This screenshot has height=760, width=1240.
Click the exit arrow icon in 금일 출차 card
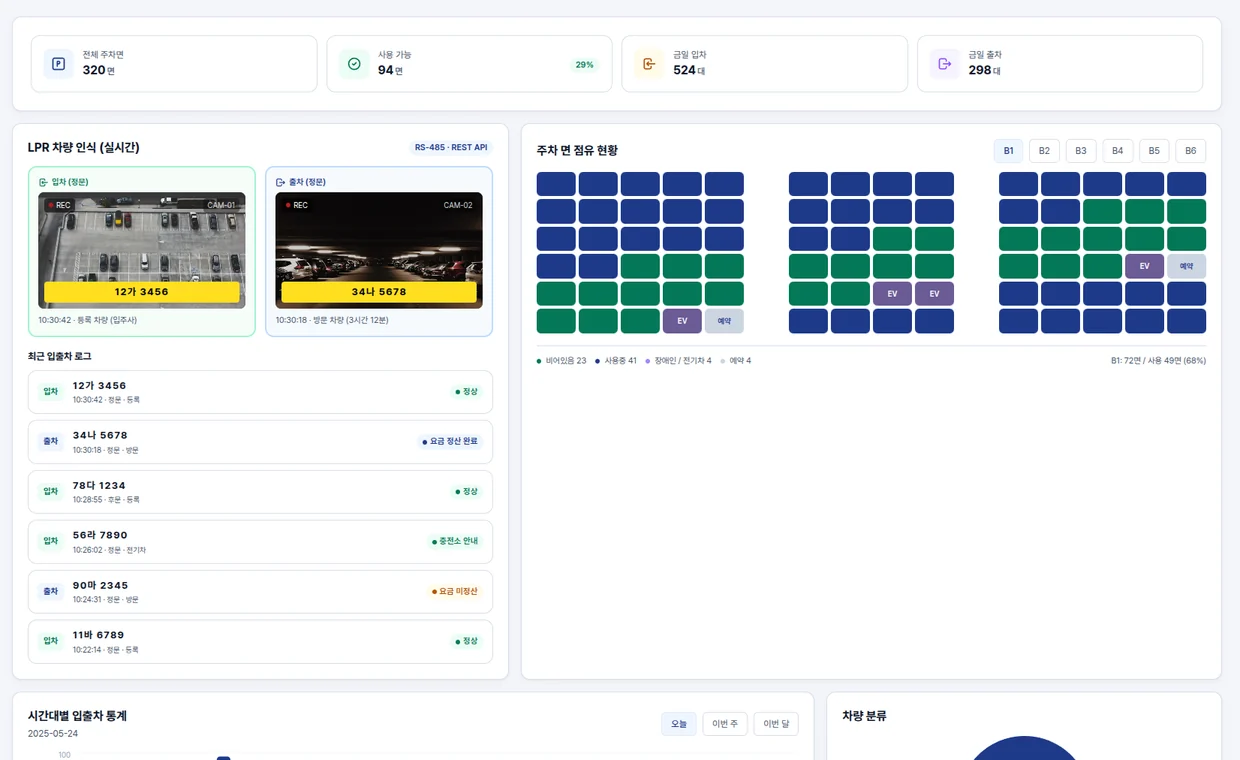pos(945,64)
